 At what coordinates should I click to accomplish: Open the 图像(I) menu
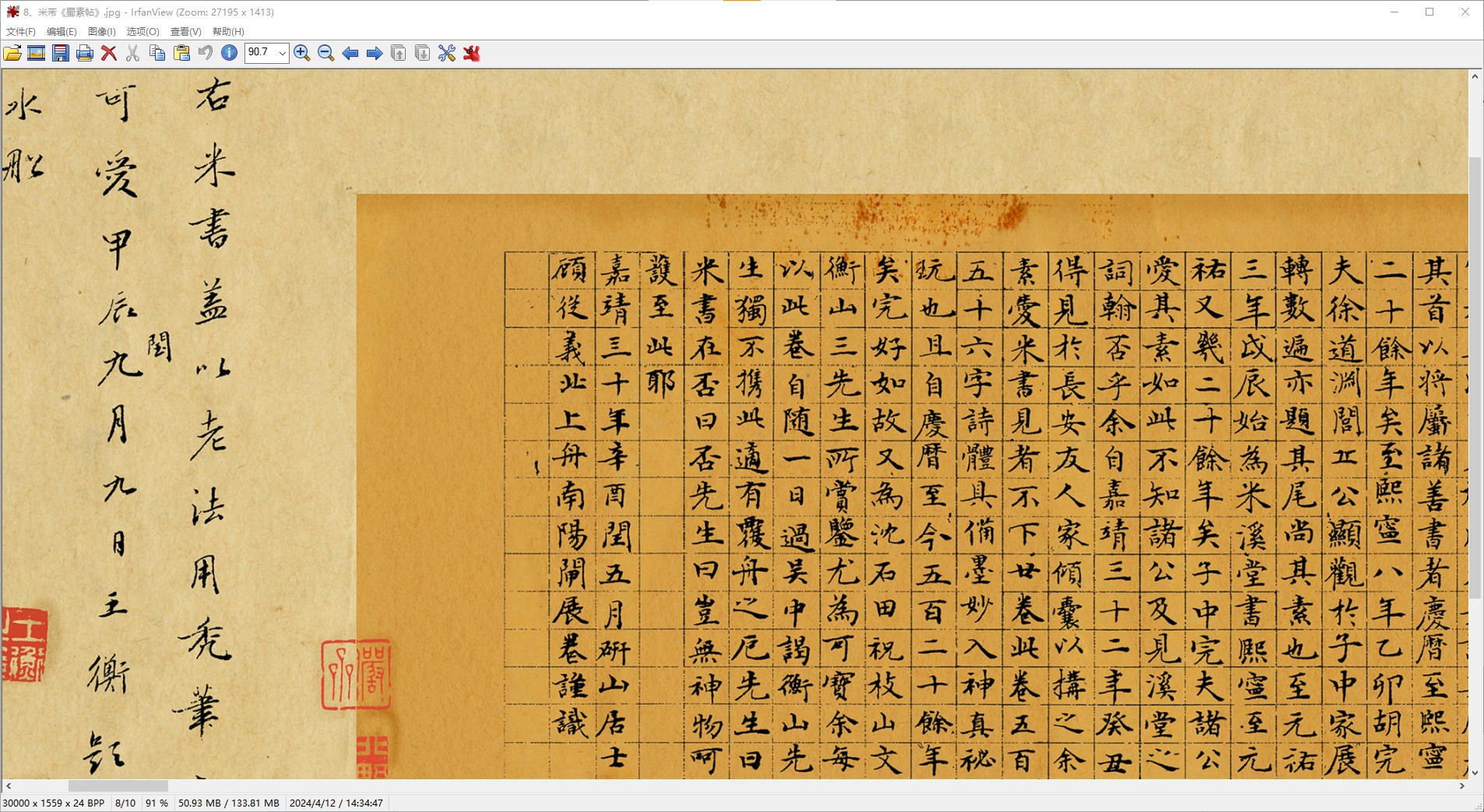tap(102, 32)
